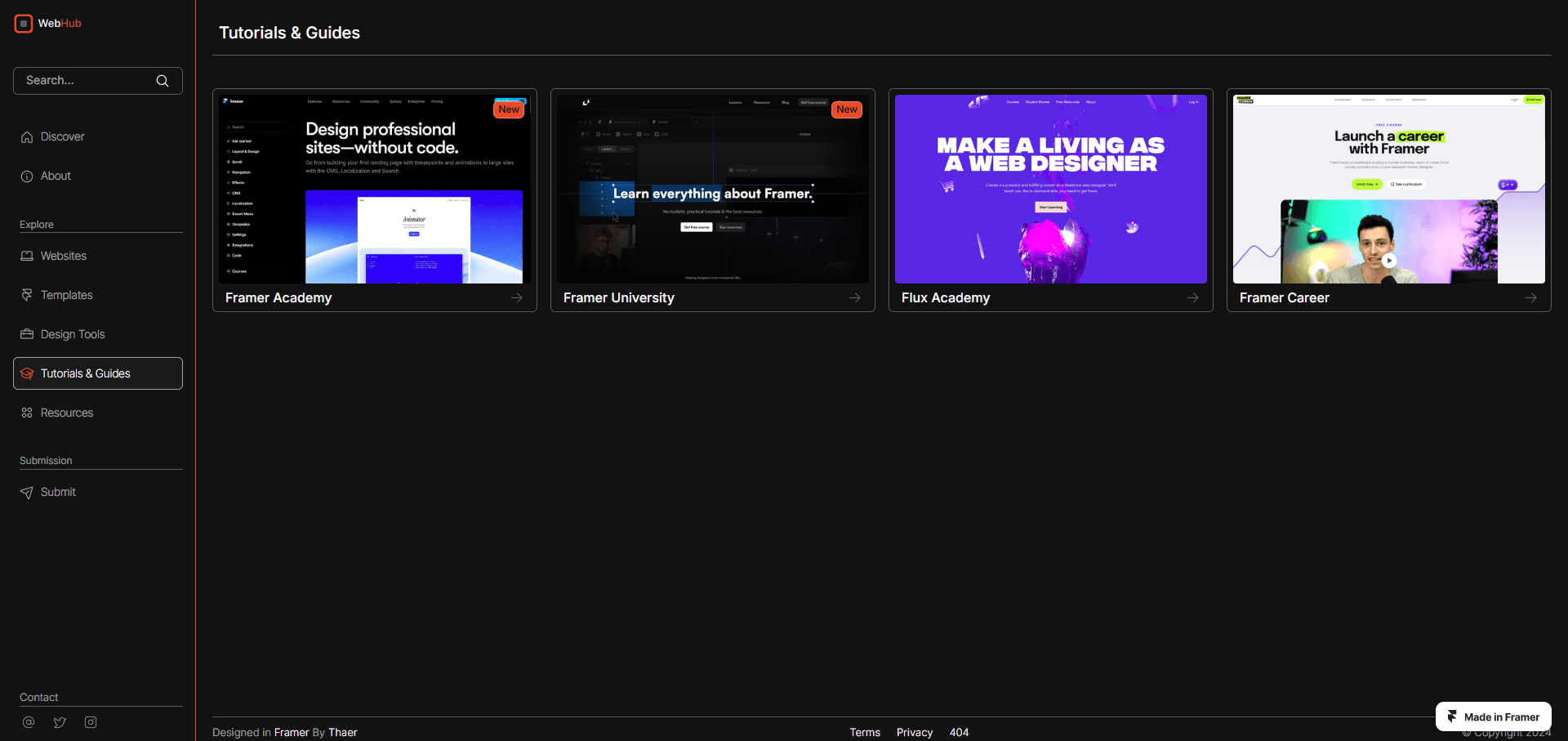Click the Submit paper plane icon
Image resolution: width=1568 pixels, height=741 pixels.
pos(27,493)
